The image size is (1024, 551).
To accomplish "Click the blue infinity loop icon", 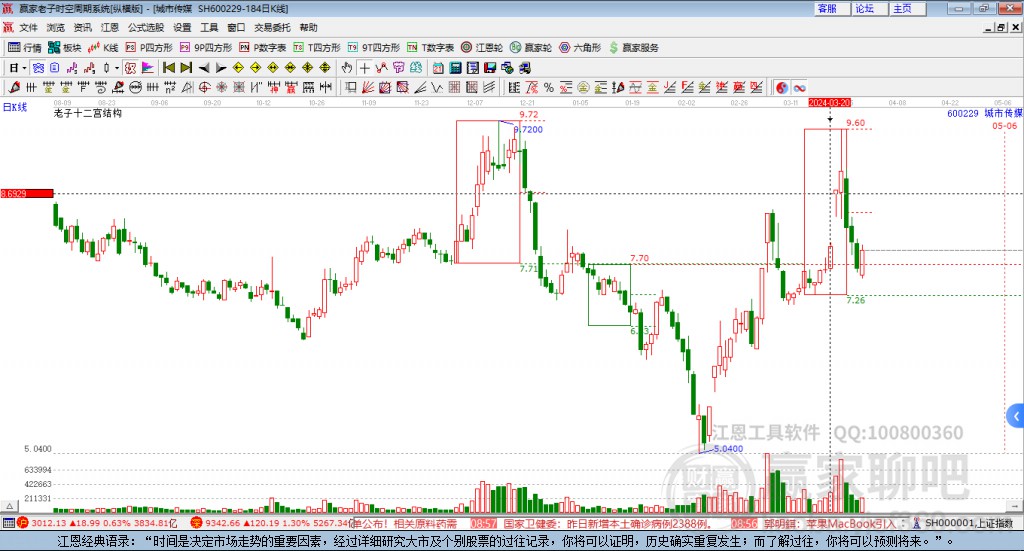I will click(799, 87).
